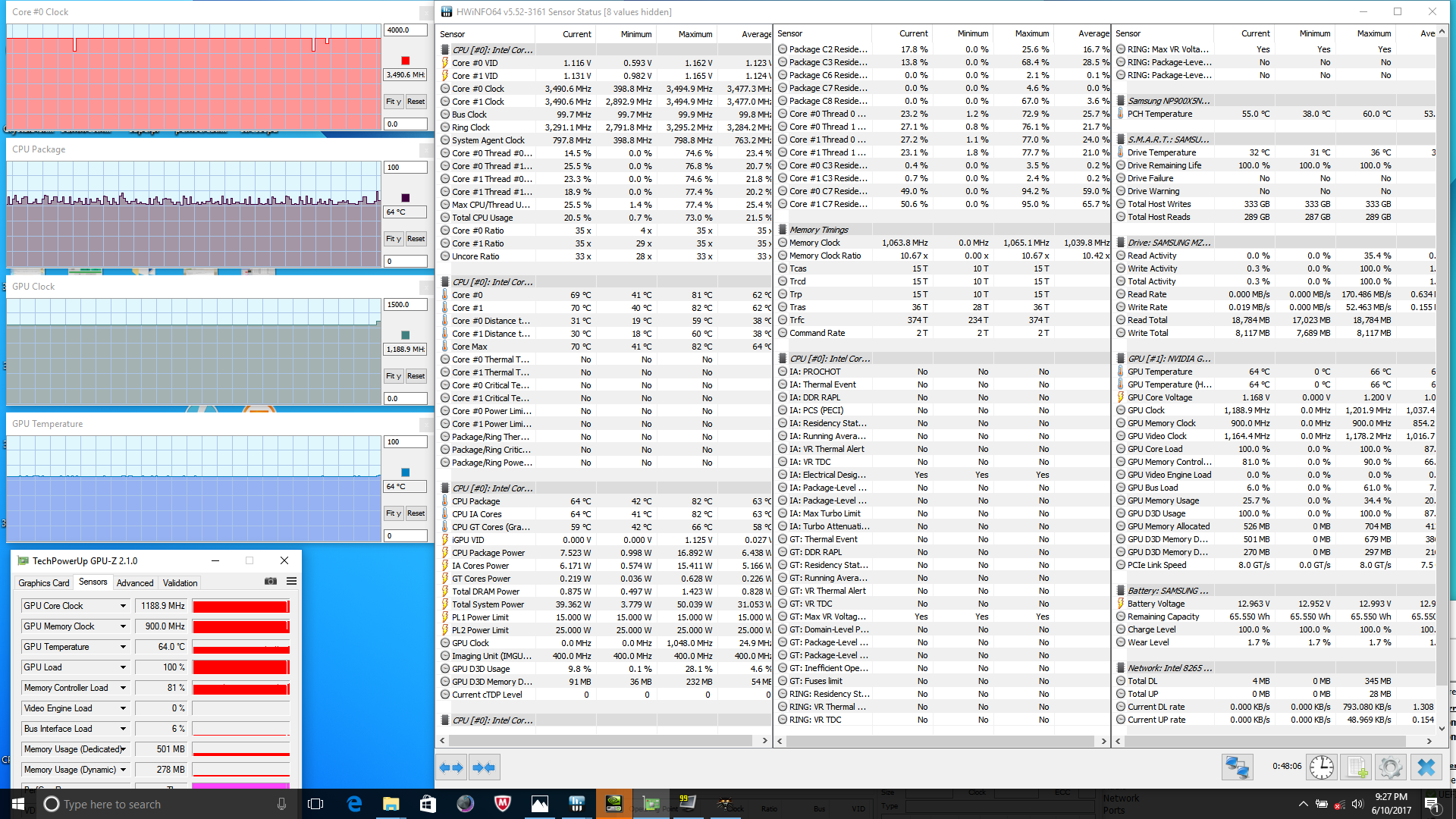Switch to the Advanced tab in GPU-Z

135,583
